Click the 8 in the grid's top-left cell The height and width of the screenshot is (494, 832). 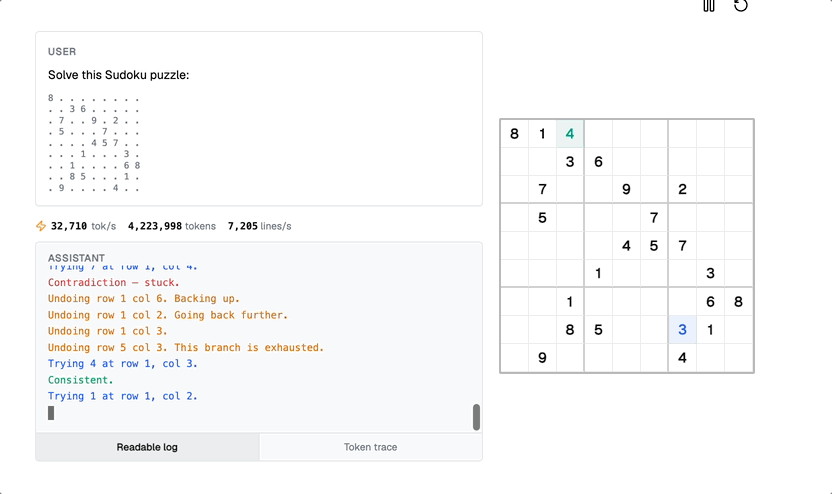pos(514,134)
